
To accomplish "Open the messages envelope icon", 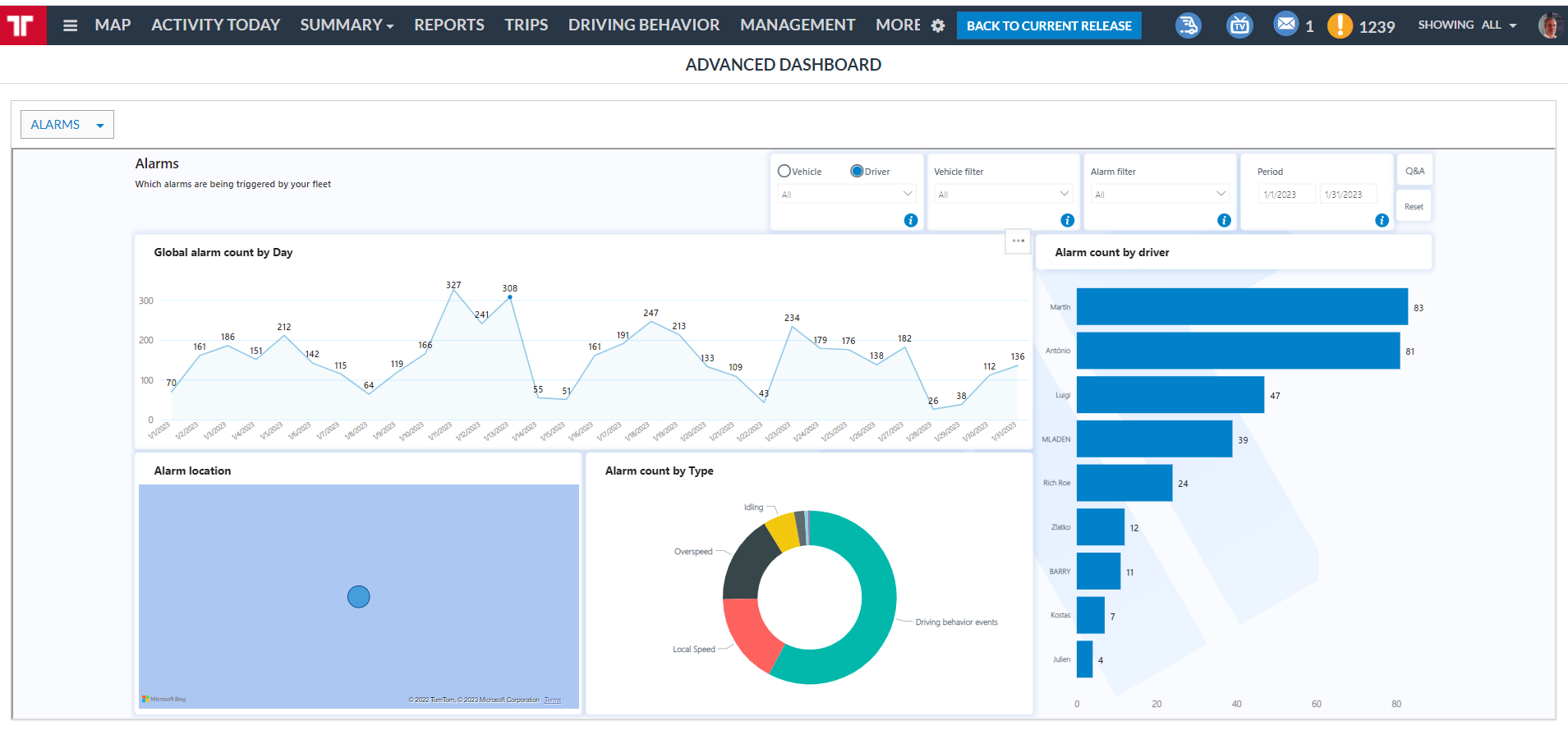I will click(1285, 24).
